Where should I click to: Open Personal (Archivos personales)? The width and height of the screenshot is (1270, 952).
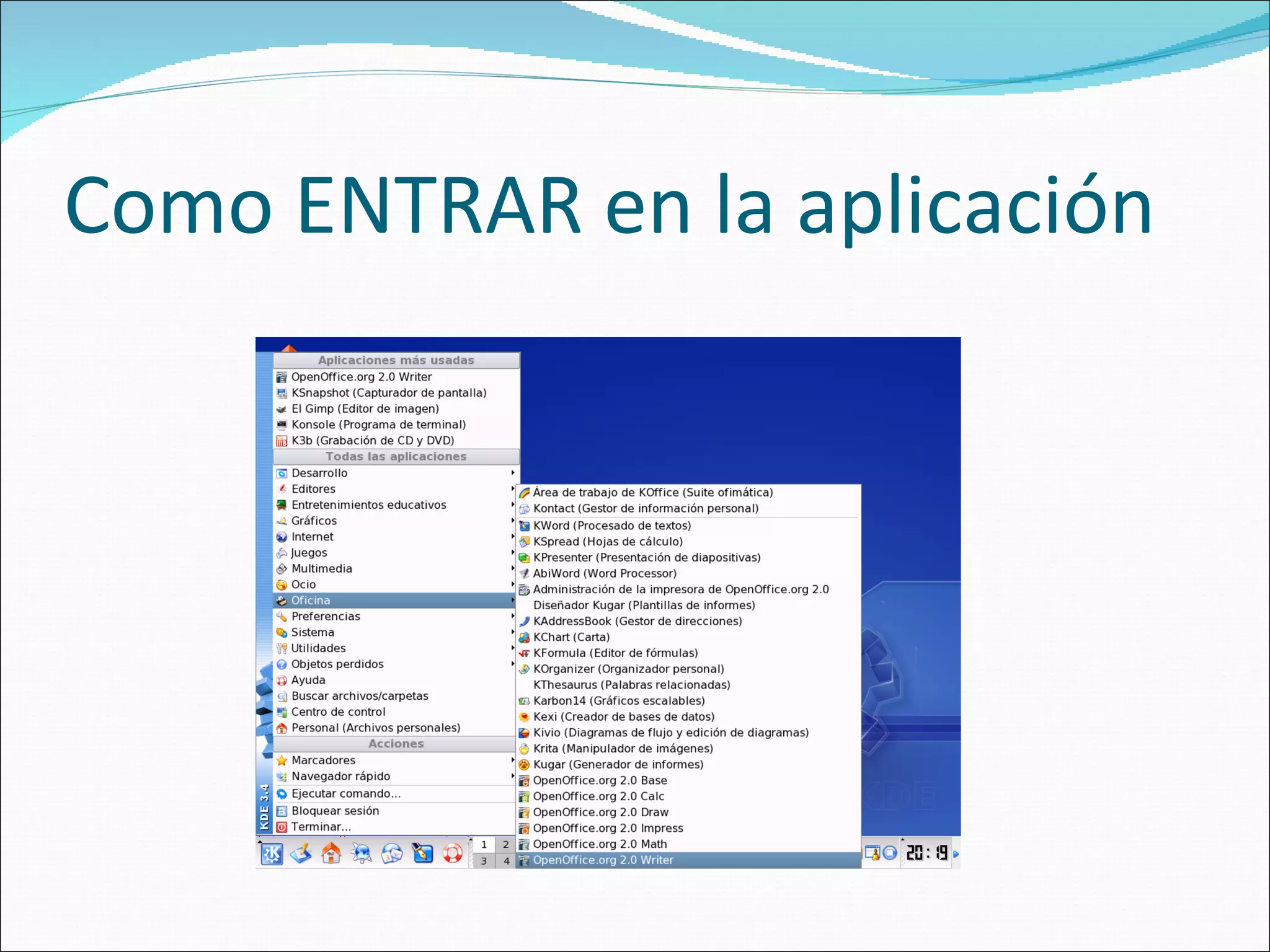394,728
